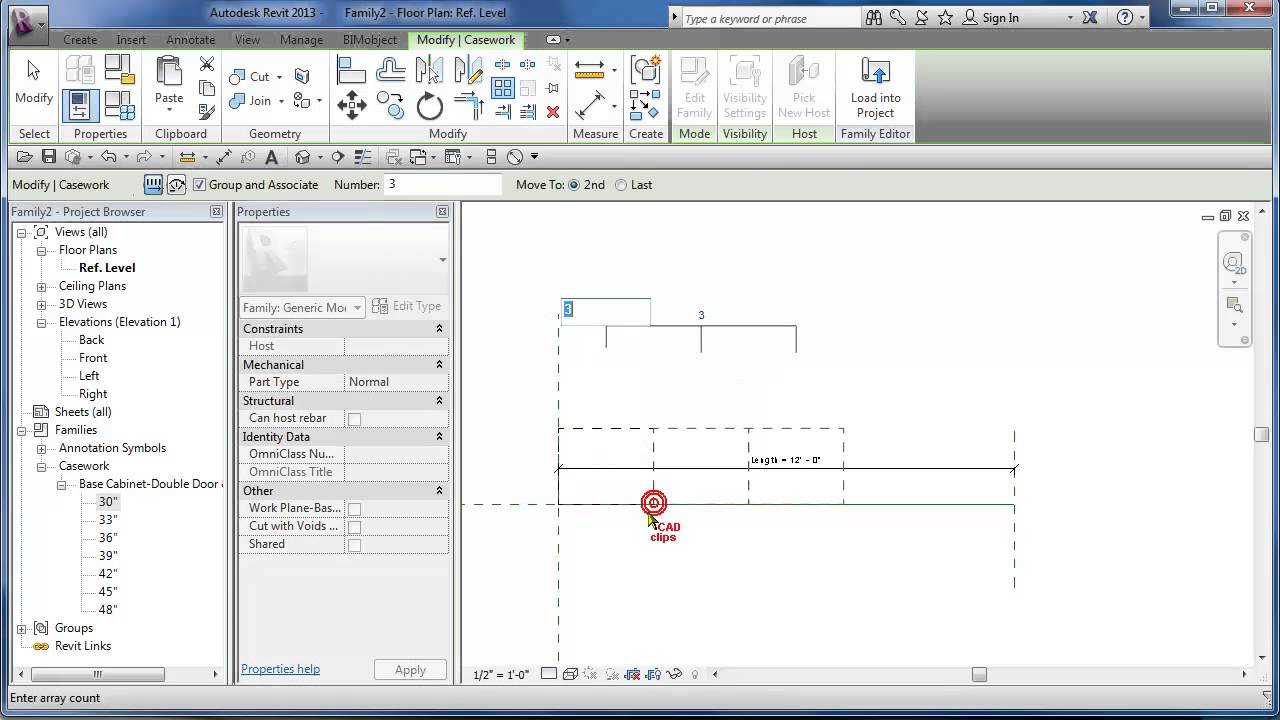
Task: Click the keyword search box
Action: click(x=770, y=18)
